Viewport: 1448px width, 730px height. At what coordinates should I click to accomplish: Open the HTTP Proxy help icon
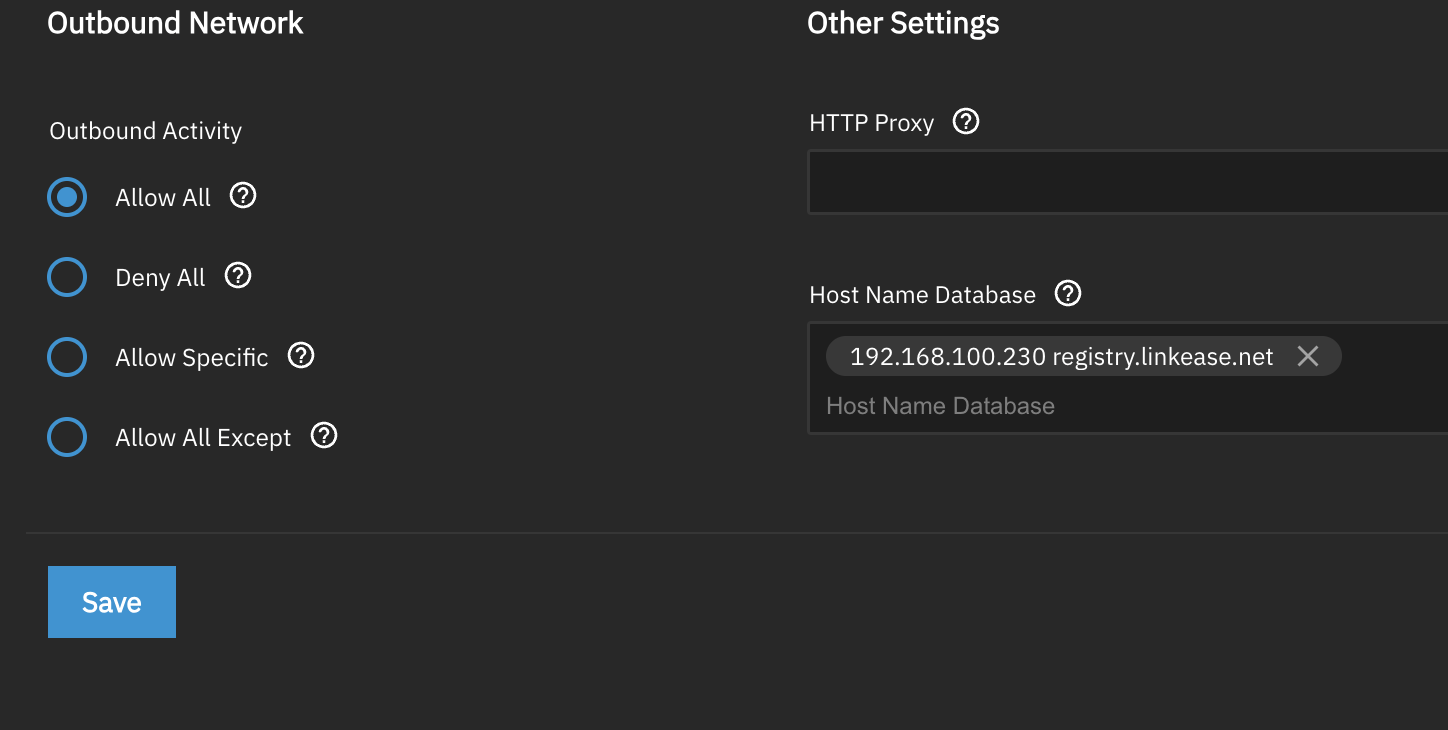(x=966, y=122)
